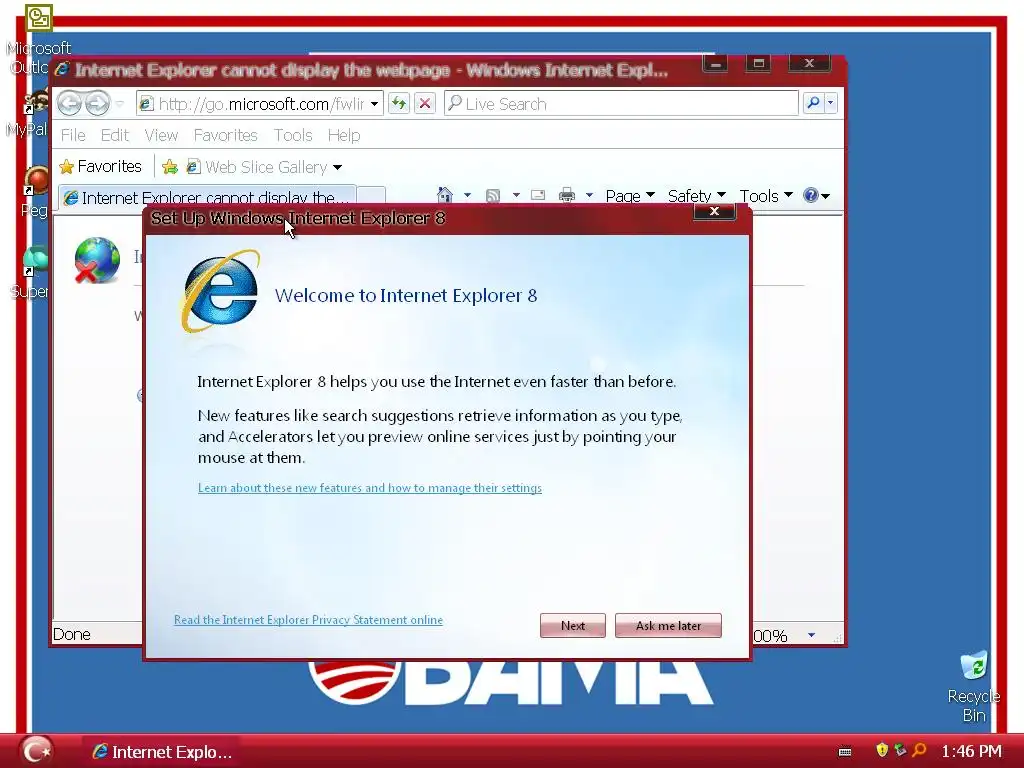1024x768 pixels.
Task: Click the Forward navigation arrow in Internet Explorer
Action: [x=97, y=103]
